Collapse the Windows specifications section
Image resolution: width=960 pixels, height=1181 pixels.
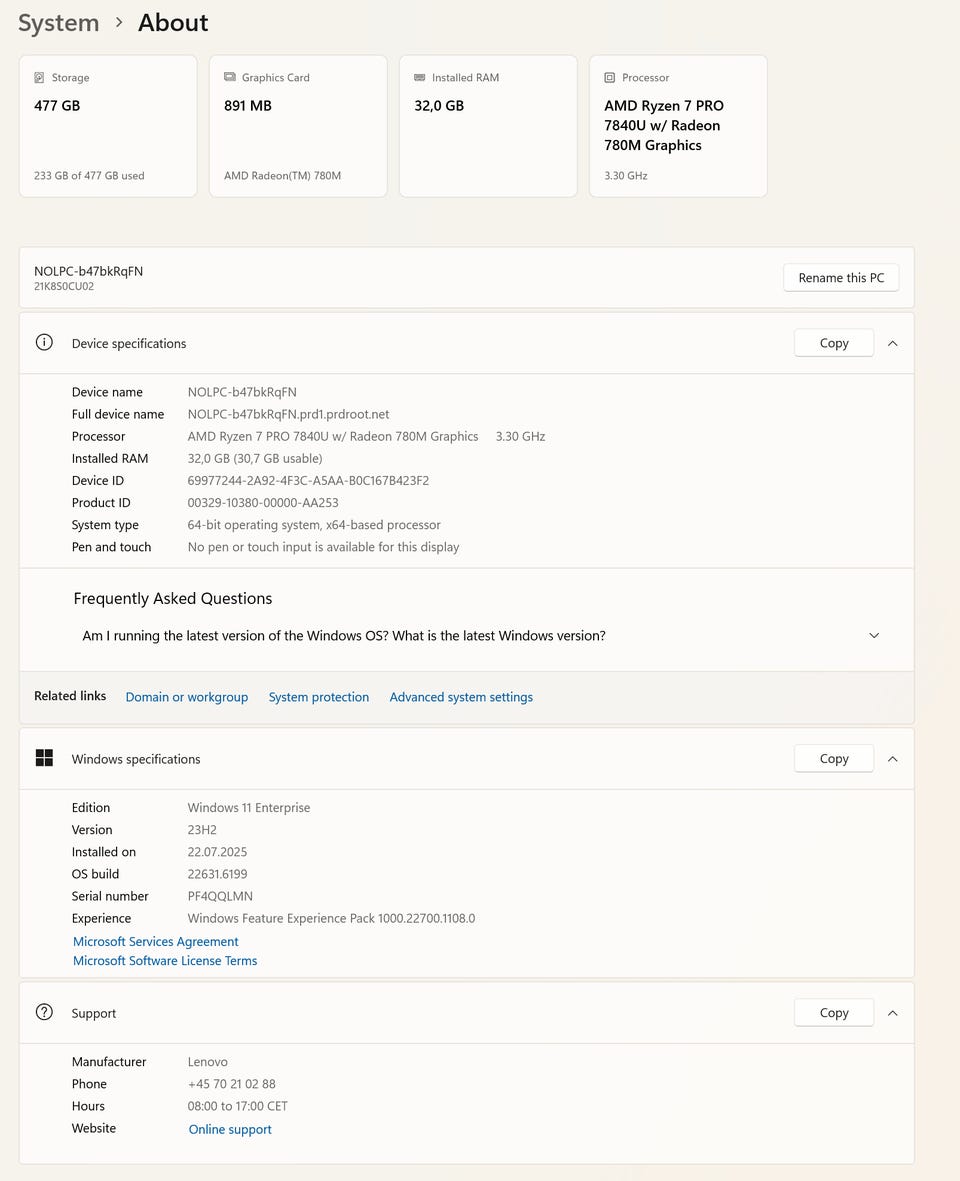pos(893,759)
